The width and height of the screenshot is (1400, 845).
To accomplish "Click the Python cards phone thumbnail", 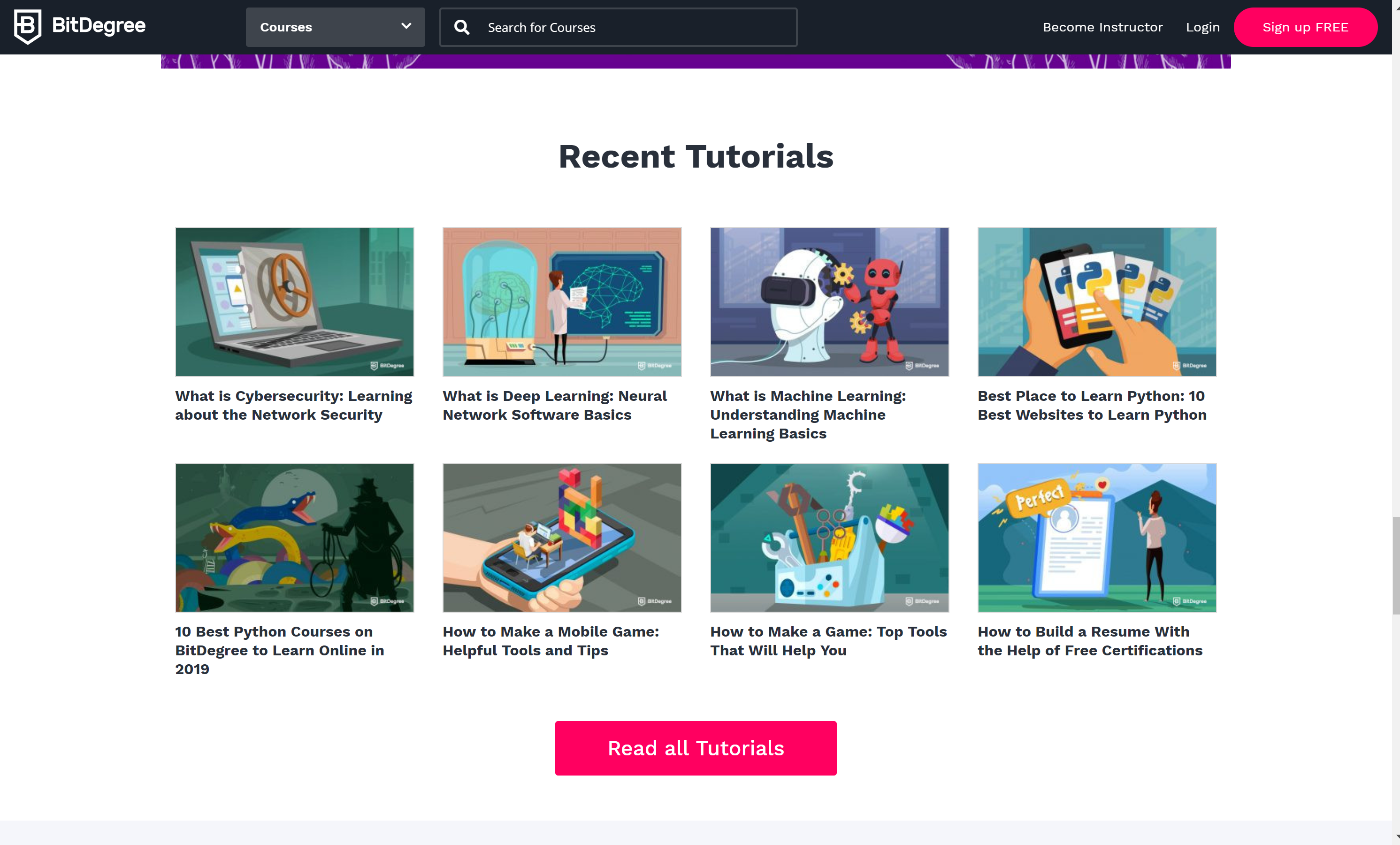I will (1097, 302).
